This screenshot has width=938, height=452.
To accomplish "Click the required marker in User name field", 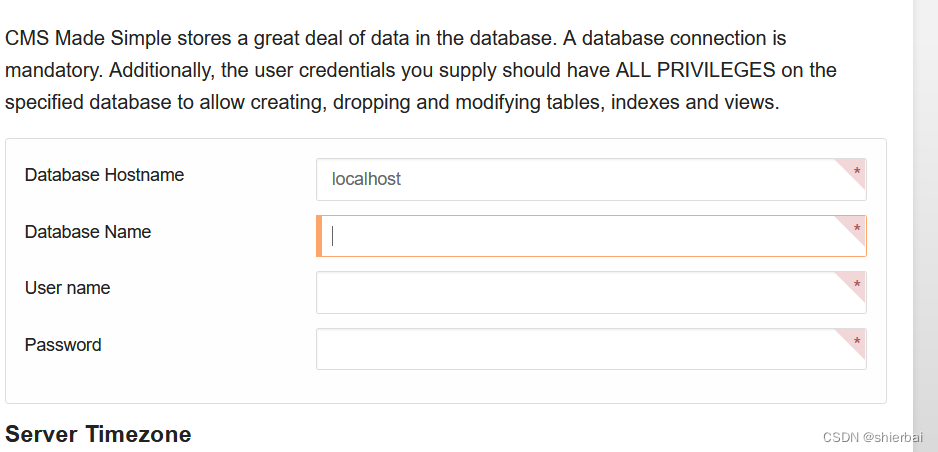I will click(x=856, y=284).
